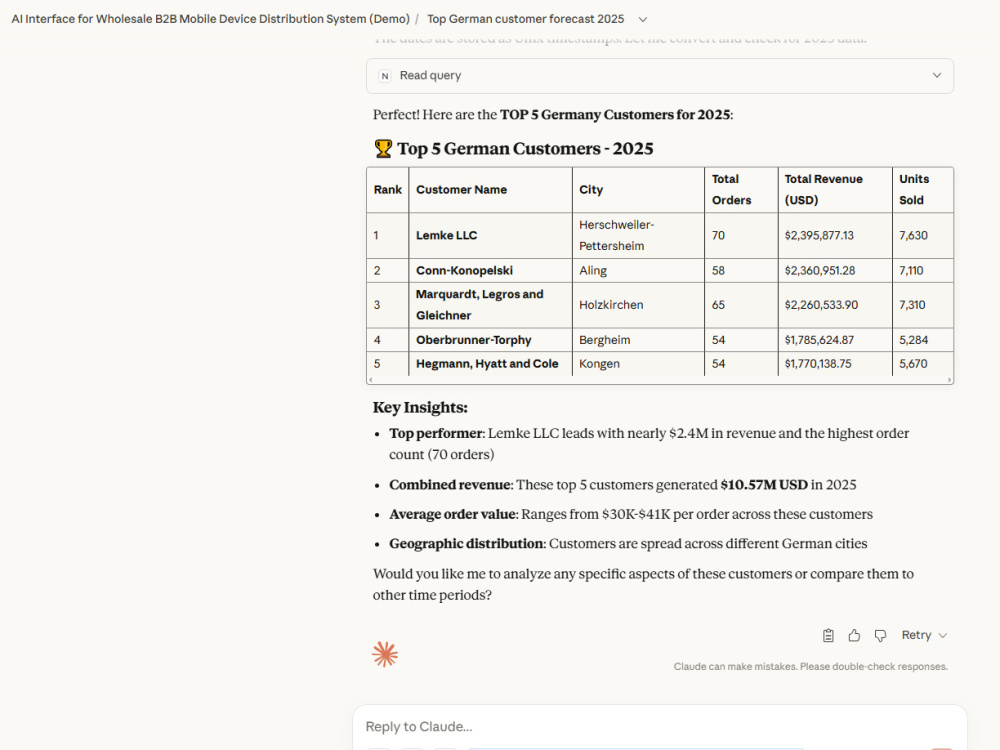Open the project link in breadcrumb
1000x750 pixels.
point(210,19)
